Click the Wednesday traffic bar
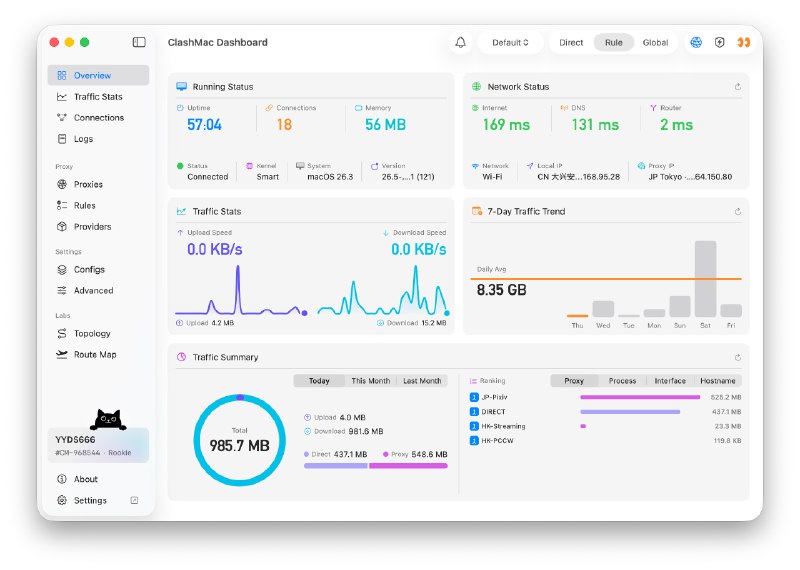 coord(603,309)
